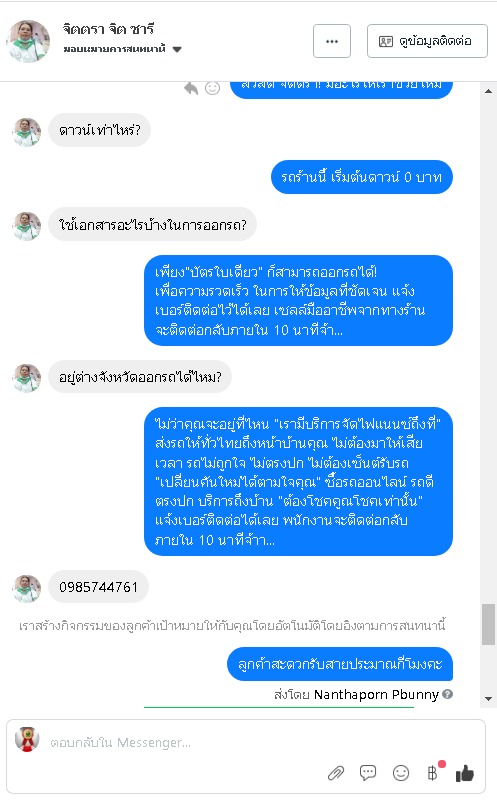
Task: Click the ดาวน์เท่าไหร่? message bubble
Action: tap(100, 130)
